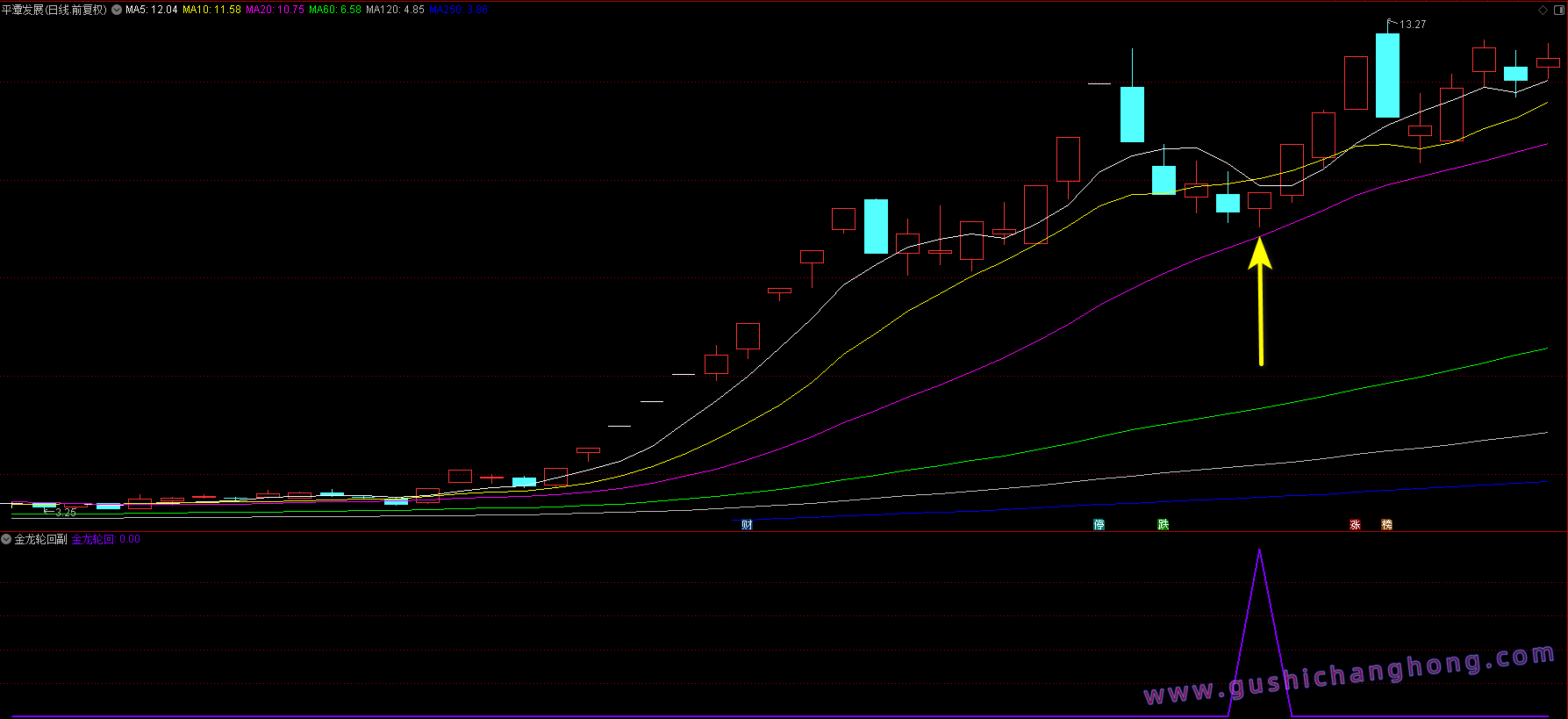Select the MA120 moving average label
The image size is (1568, 719).
(x=395, y=10)
